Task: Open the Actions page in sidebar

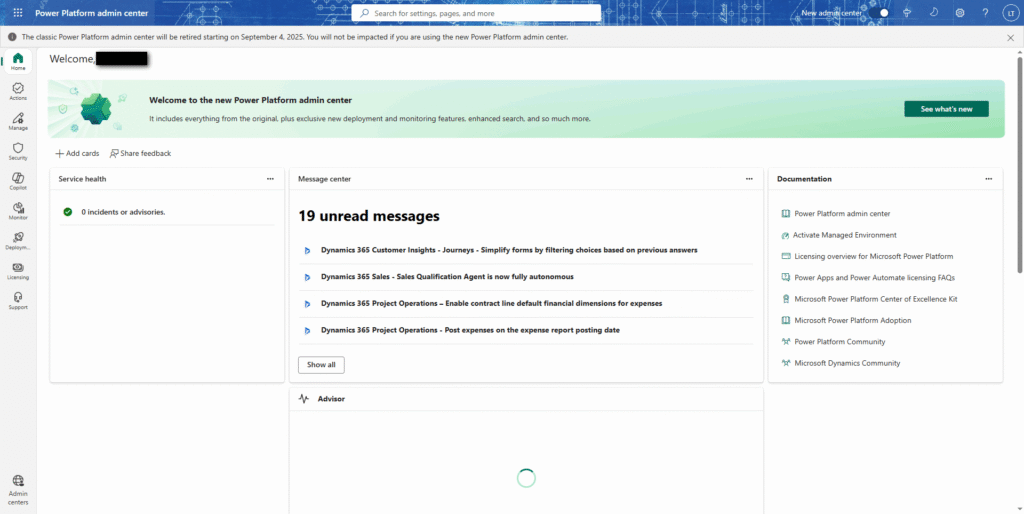Action: click(18, 91)
